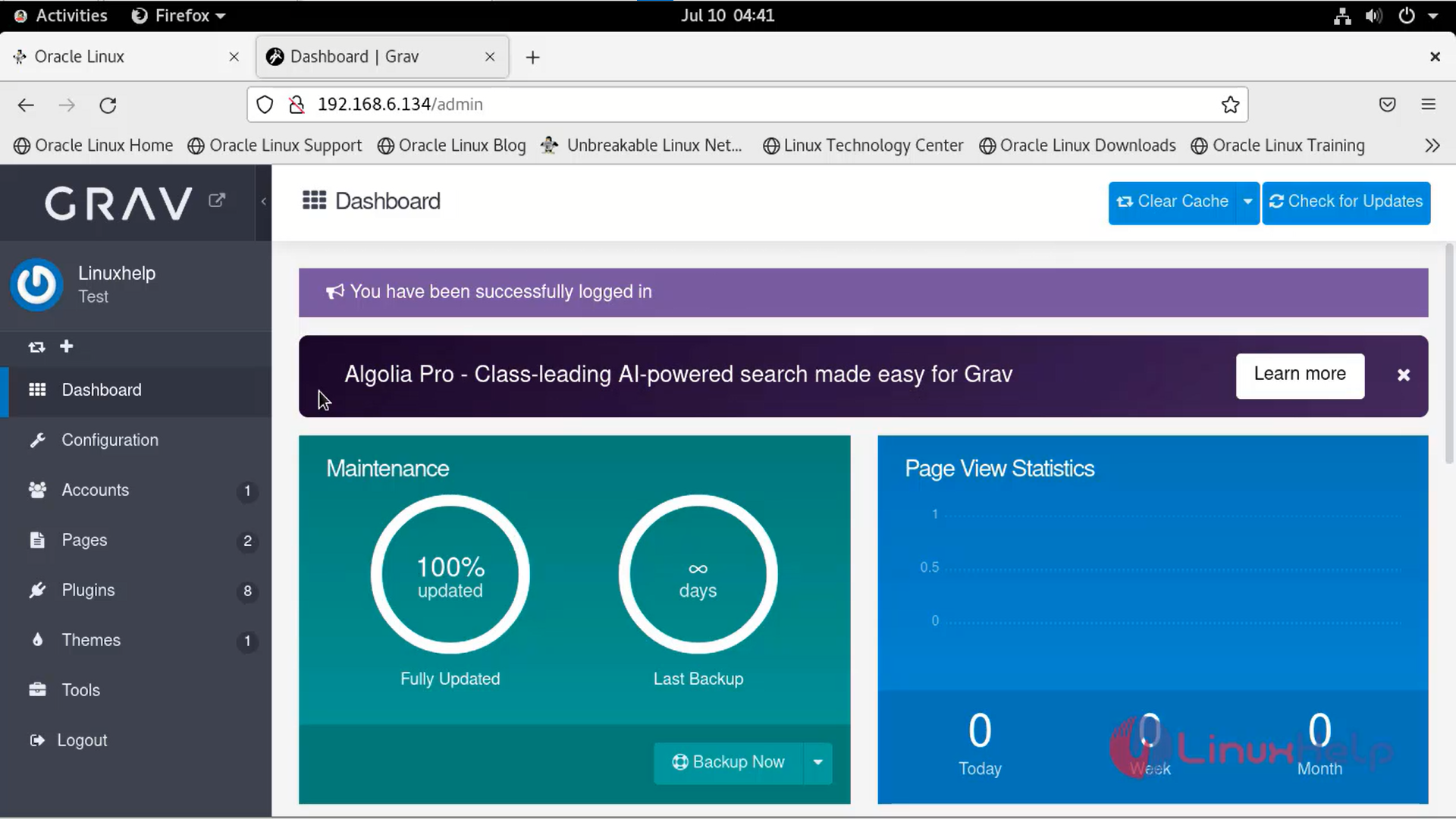Click the Clear Cache button
Screen dimensions: 1456x819
coord(1172,202)
